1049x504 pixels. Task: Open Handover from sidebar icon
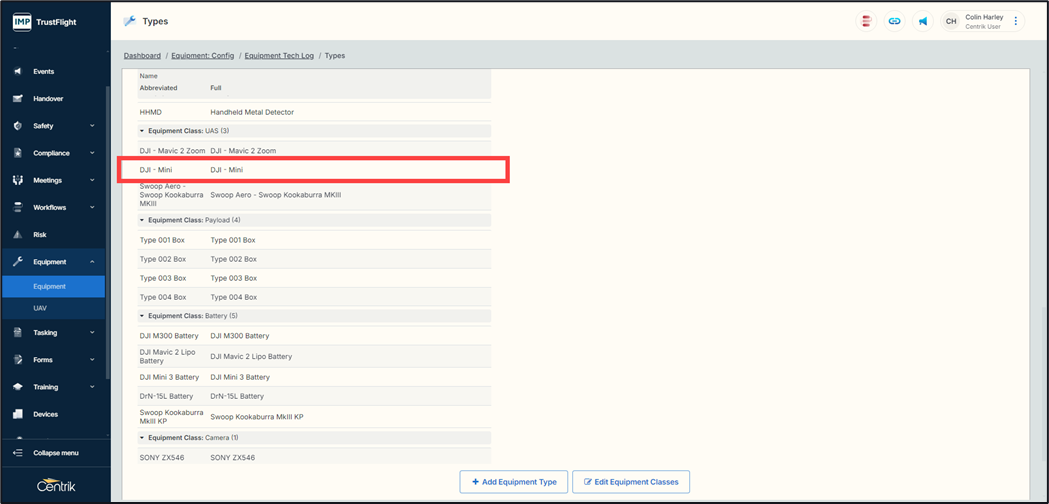pos(18,99)
